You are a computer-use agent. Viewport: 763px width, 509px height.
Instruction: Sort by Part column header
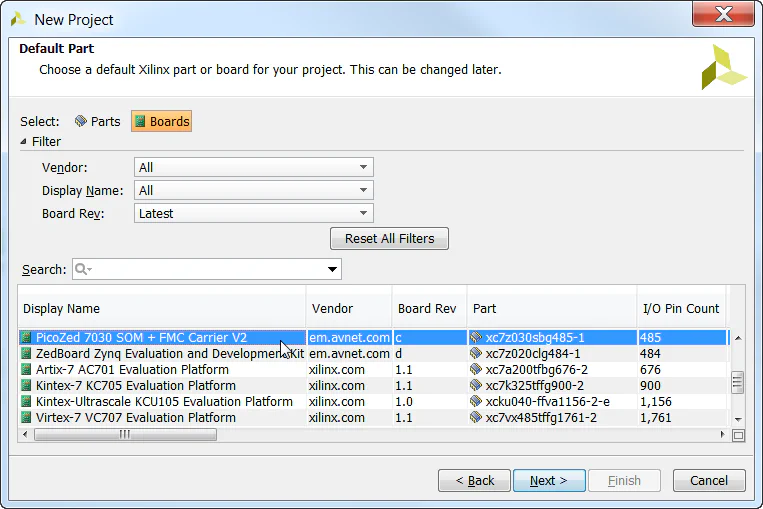pos(552,309)
